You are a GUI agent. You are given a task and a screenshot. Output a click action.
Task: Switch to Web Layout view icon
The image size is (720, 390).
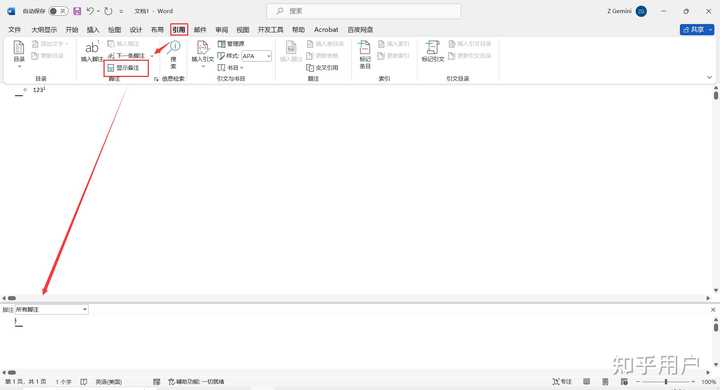[x=624, y=381]
